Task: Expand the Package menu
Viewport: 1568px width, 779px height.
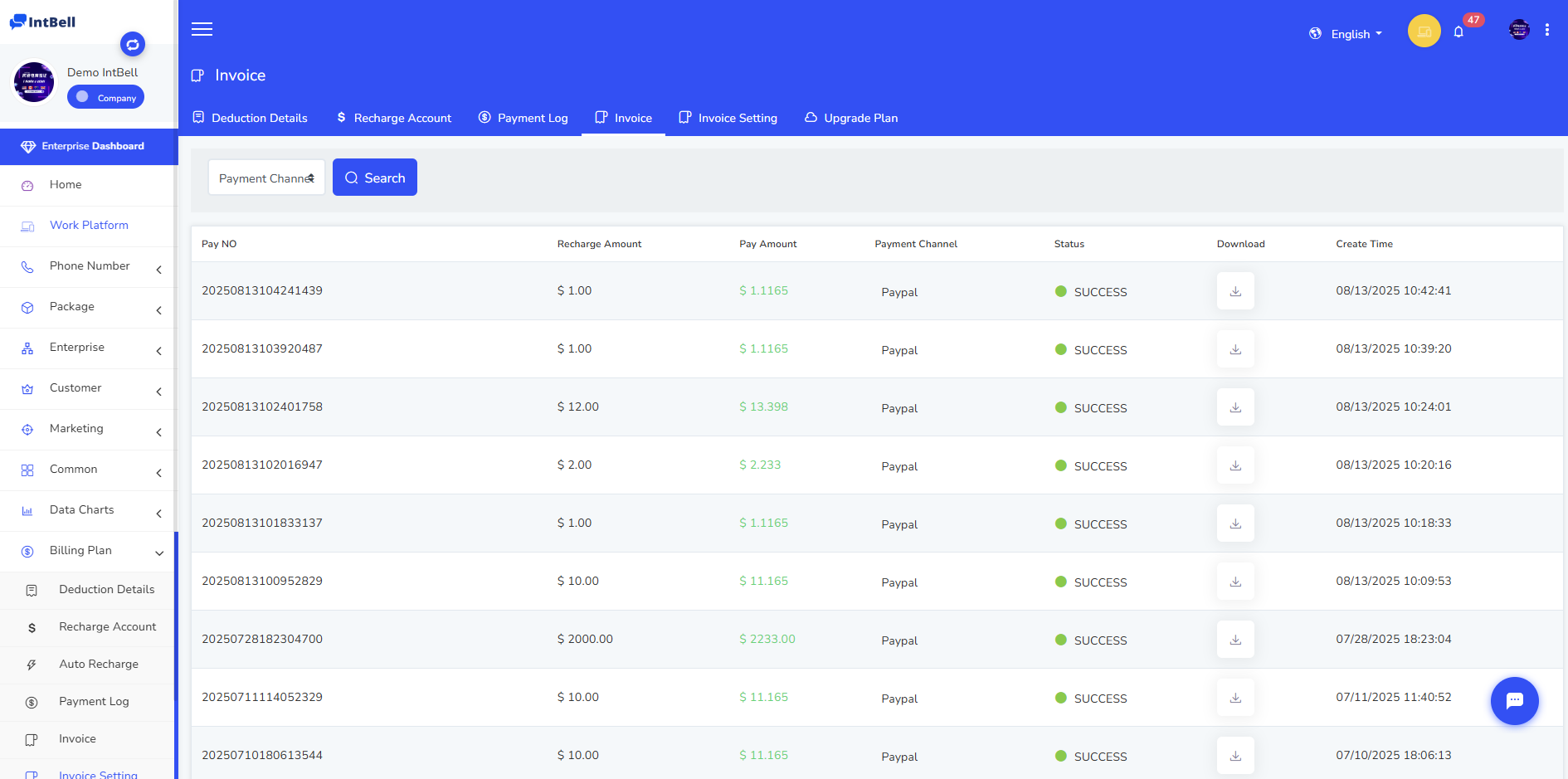Action: (x=89, y=307)
